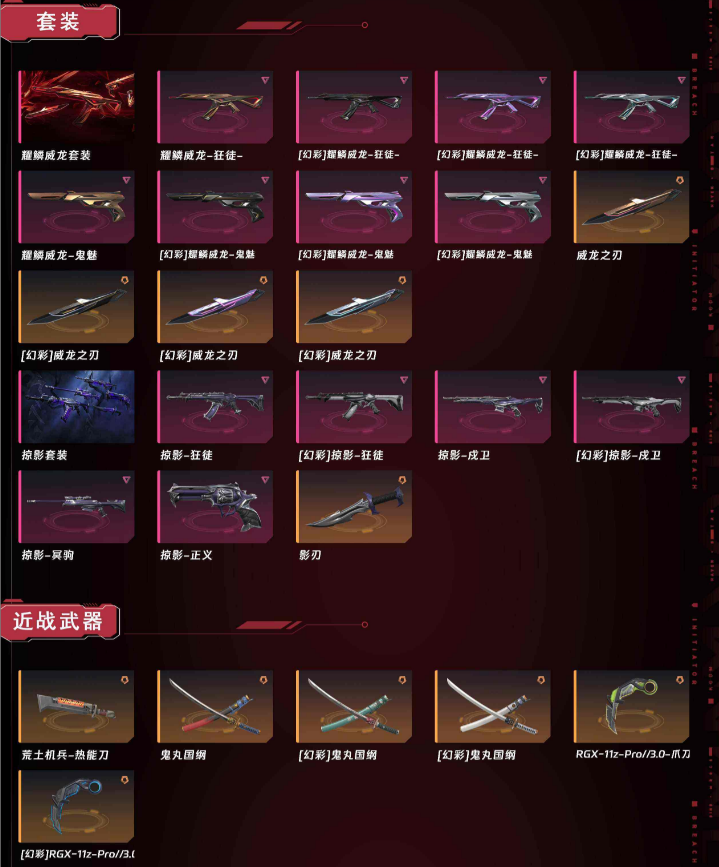Choose the purple 耀鳞威龙-狂徒 rifle variant

point(493,107)
